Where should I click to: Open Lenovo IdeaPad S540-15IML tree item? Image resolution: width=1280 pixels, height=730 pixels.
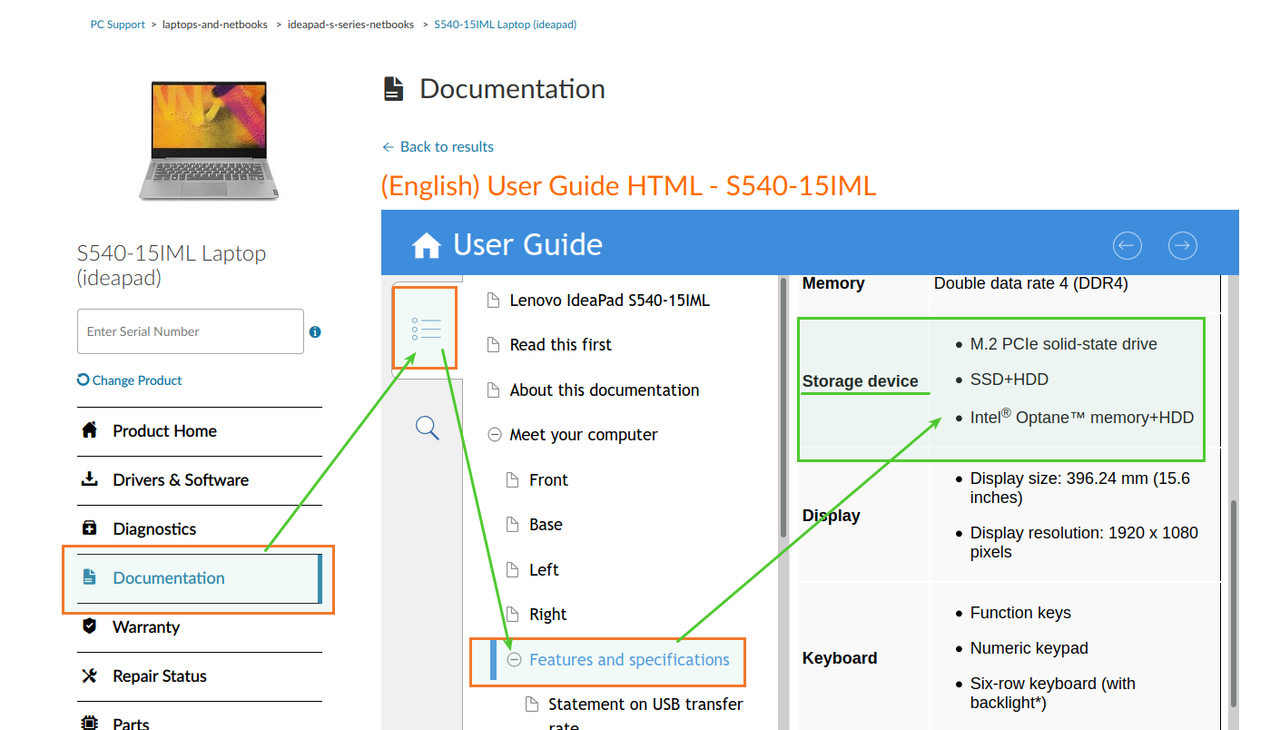click(x=610, y=300)
